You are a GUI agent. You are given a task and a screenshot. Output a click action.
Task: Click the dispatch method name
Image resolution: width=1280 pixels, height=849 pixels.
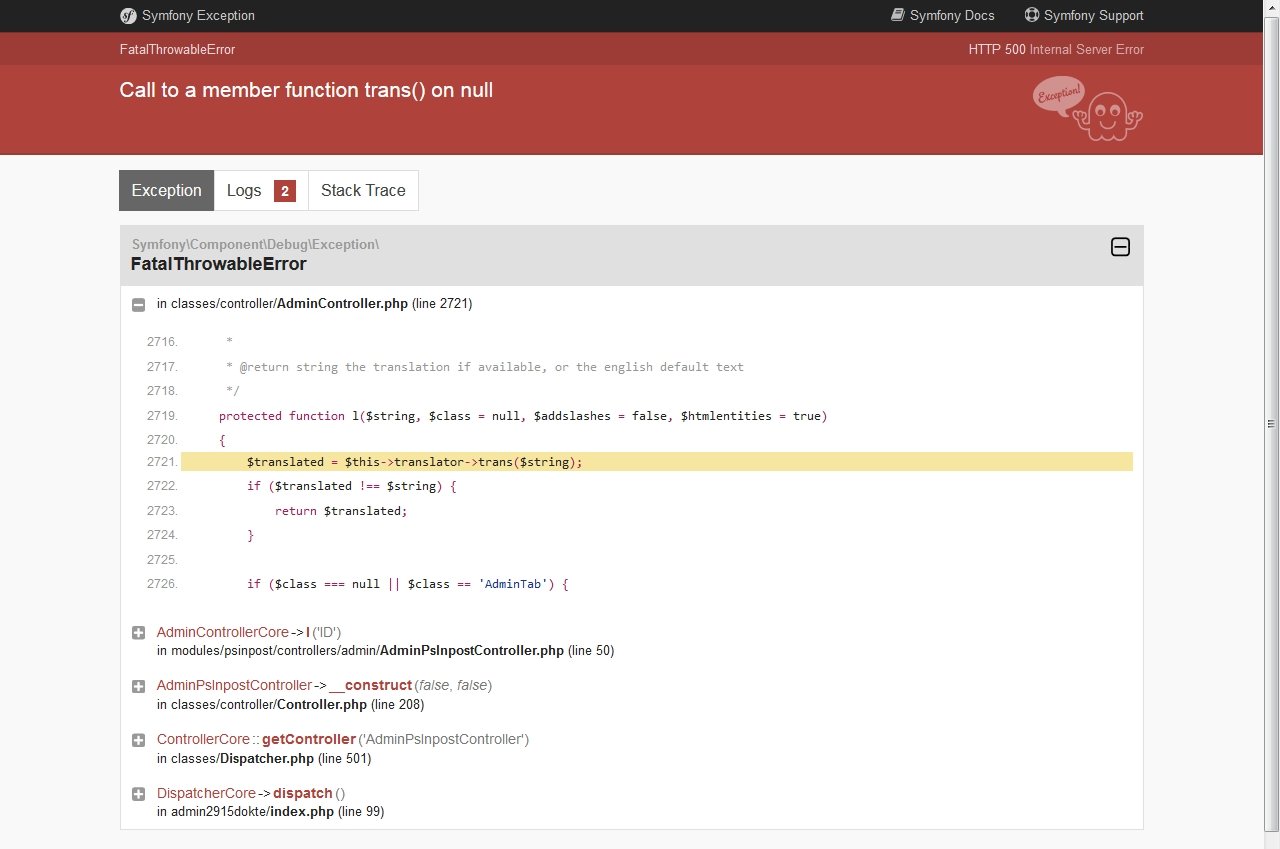pyautogui.click(x=303, y=794)
